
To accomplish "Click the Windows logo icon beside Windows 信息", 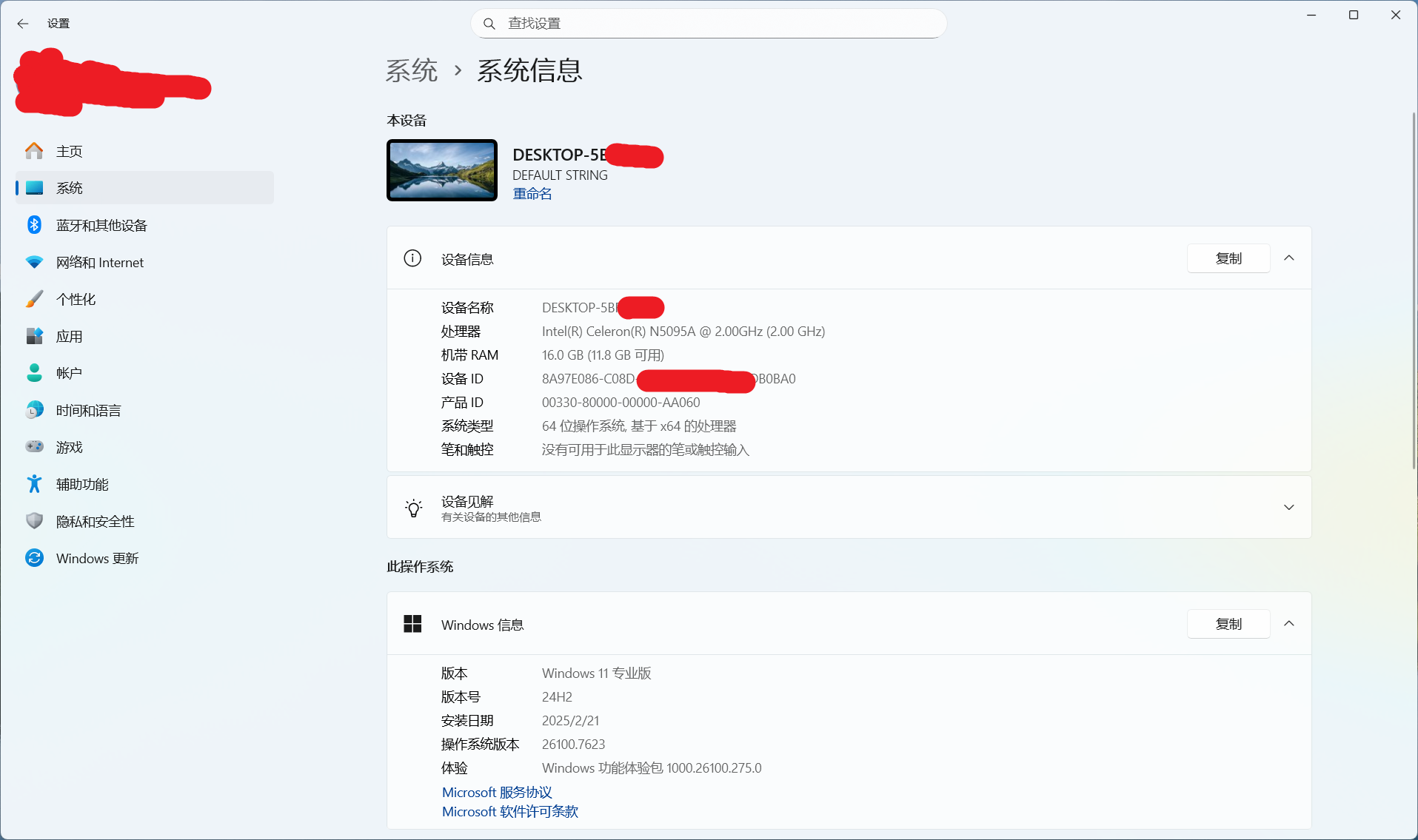I will 412,624.
